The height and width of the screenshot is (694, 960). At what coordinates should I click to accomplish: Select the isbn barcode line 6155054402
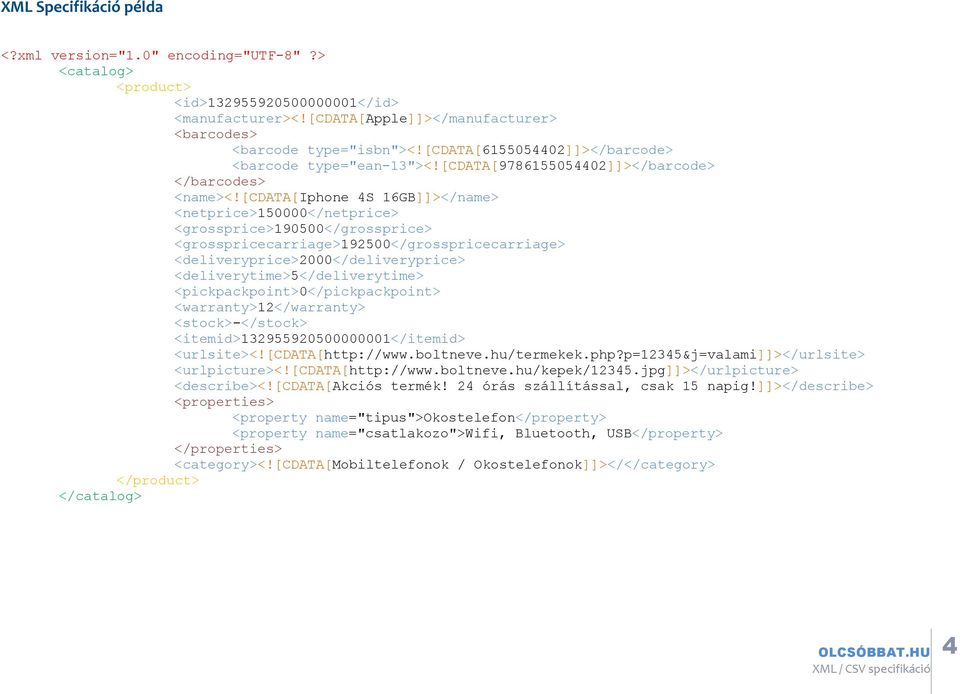tap(452, 151)
